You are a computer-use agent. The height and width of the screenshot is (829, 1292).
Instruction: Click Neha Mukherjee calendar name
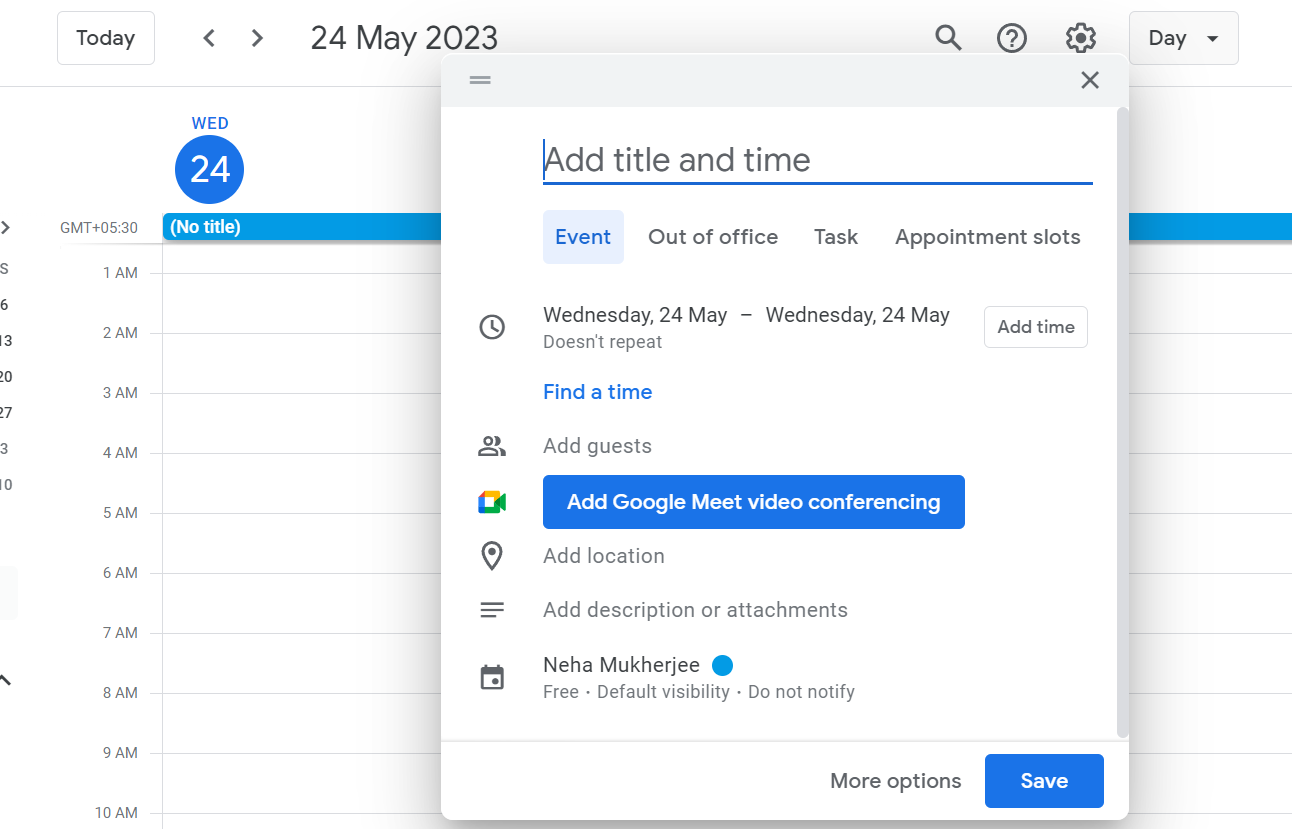(621, 665)
